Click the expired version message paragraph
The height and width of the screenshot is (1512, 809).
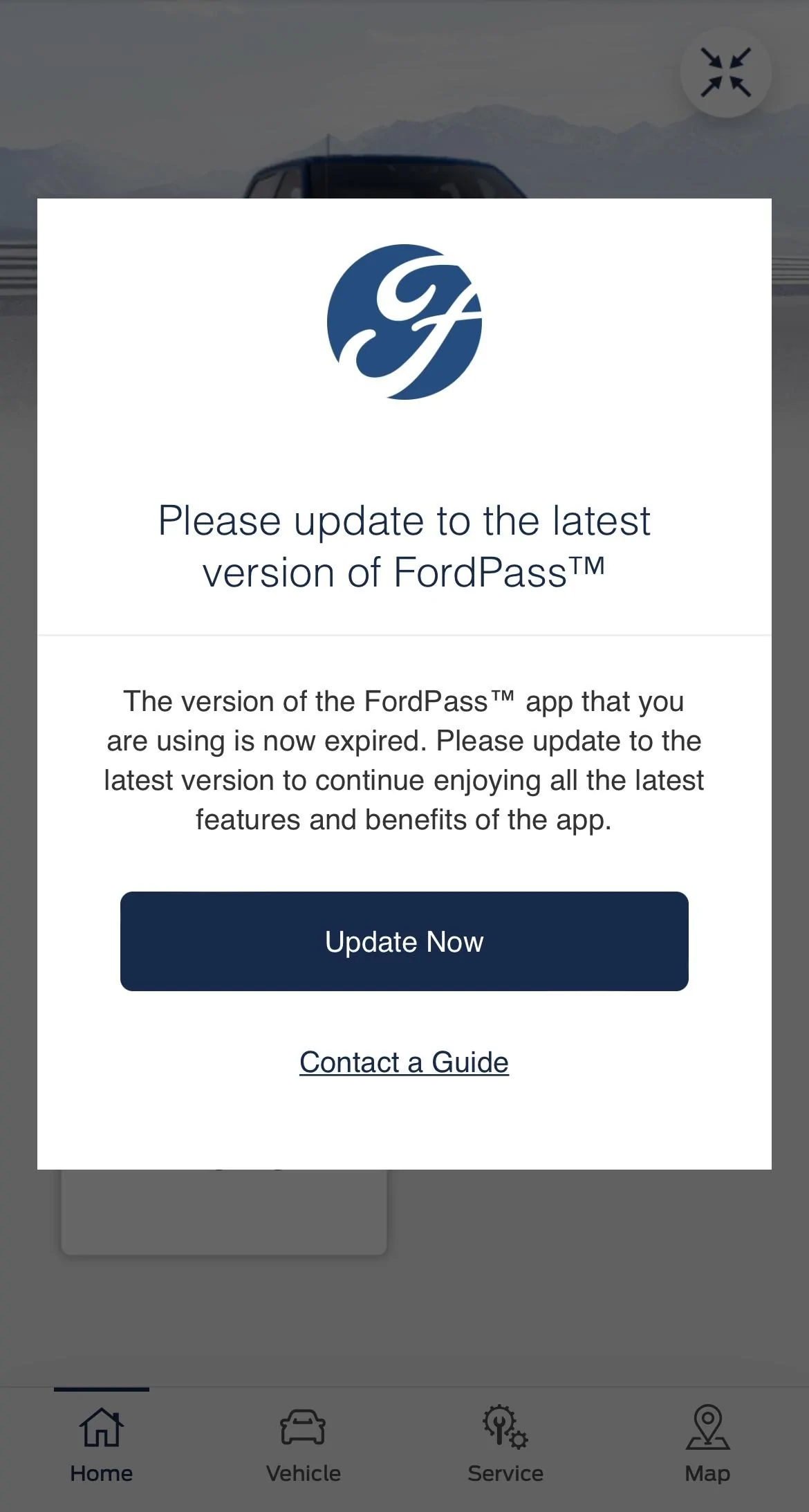coord(404,760)
